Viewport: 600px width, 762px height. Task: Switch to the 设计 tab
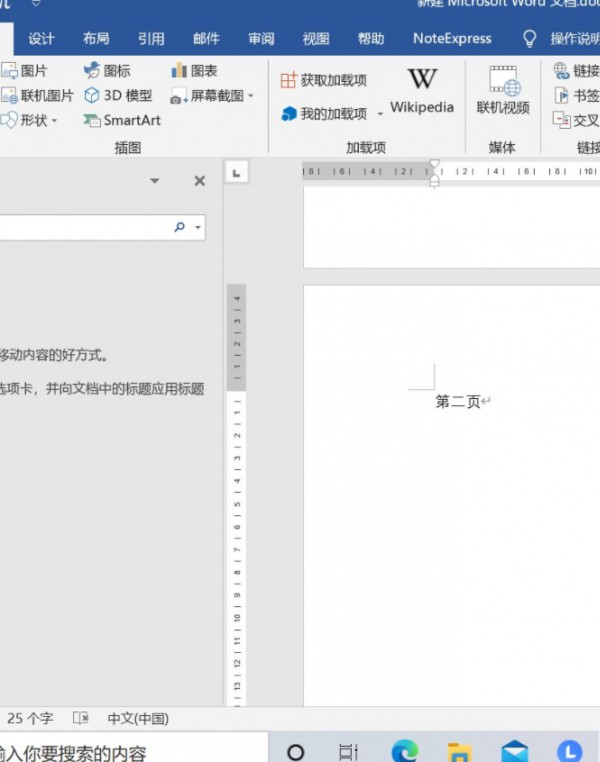click(x=41, y=38)
